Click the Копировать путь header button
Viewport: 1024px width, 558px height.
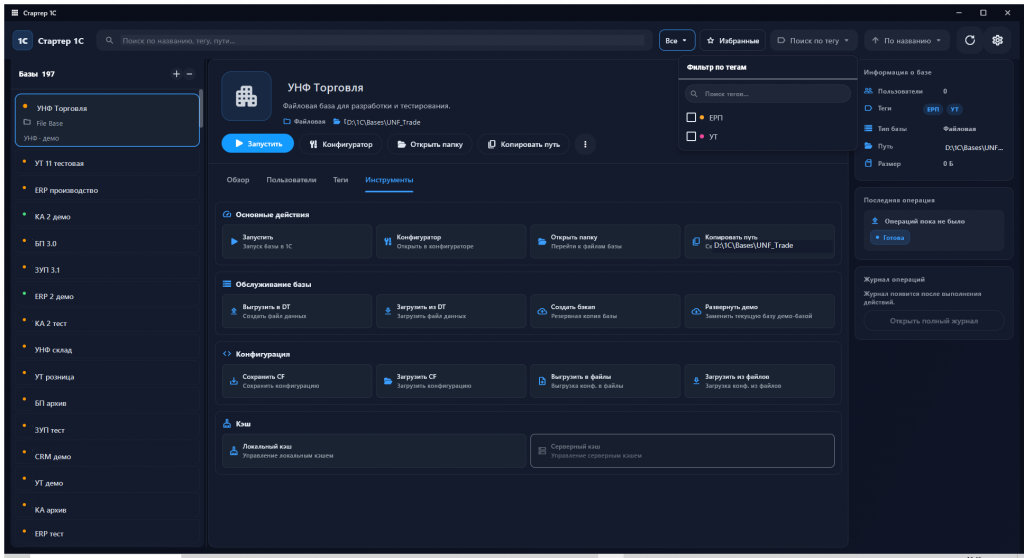pos(524,144)
